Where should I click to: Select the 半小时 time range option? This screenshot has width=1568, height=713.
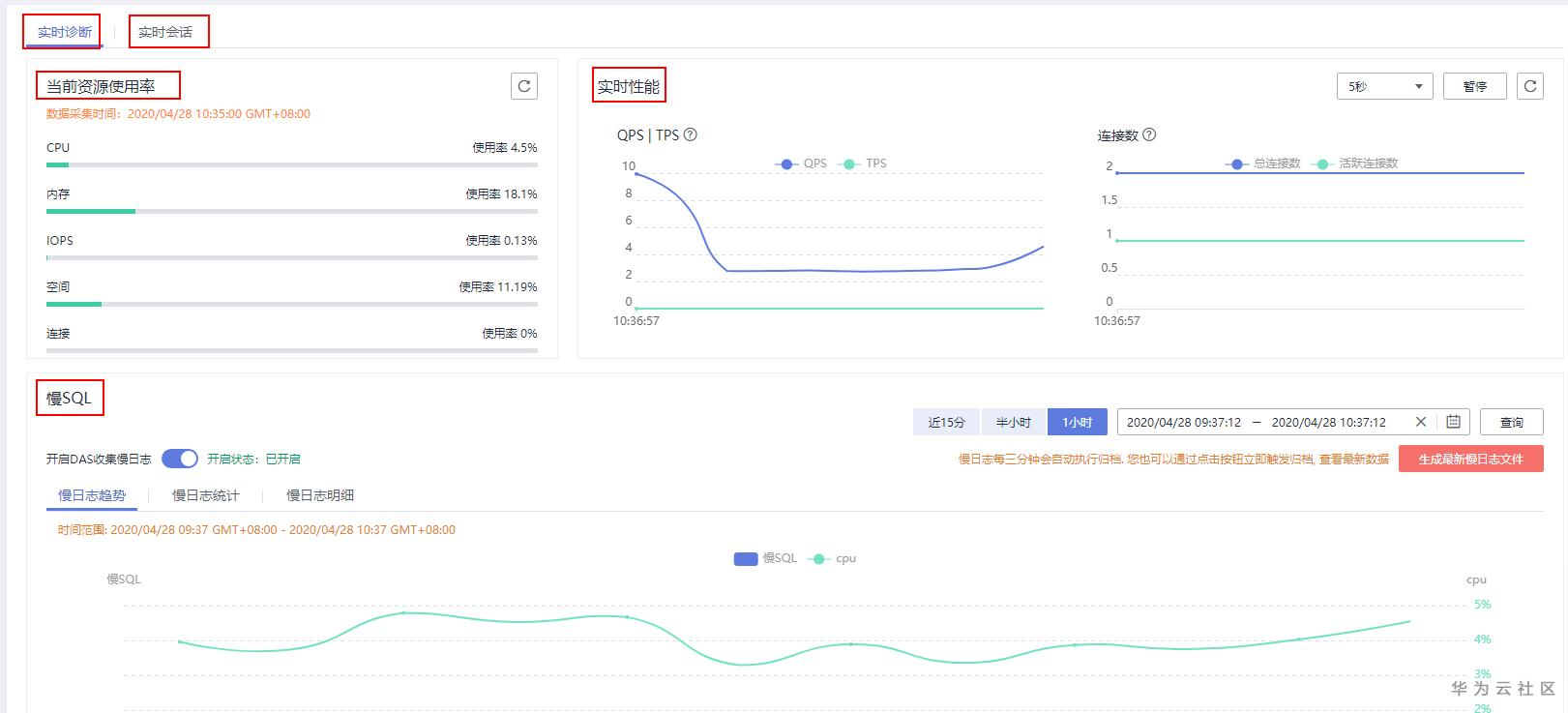[1013, 422]
